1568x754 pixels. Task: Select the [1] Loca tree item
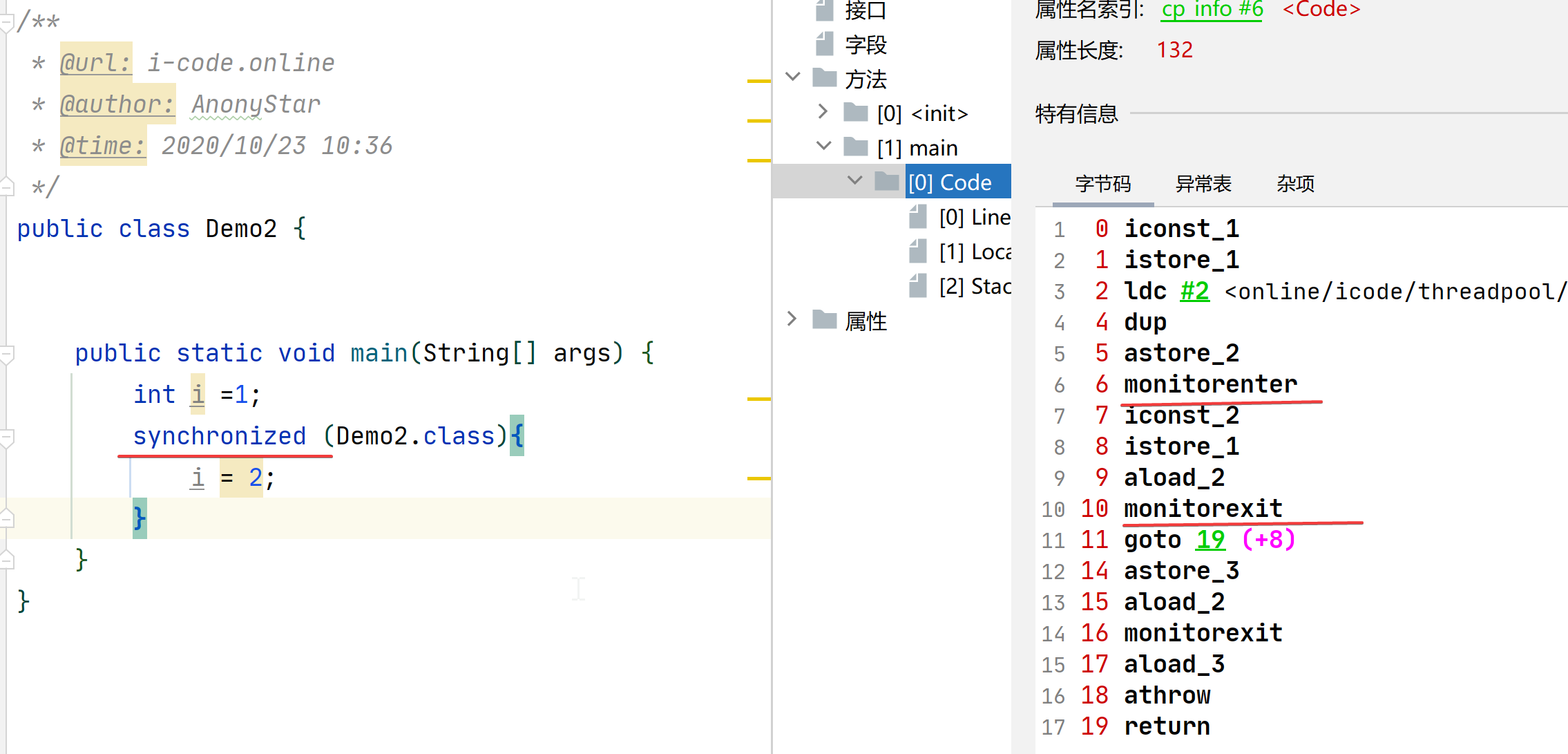coord(975,252)
